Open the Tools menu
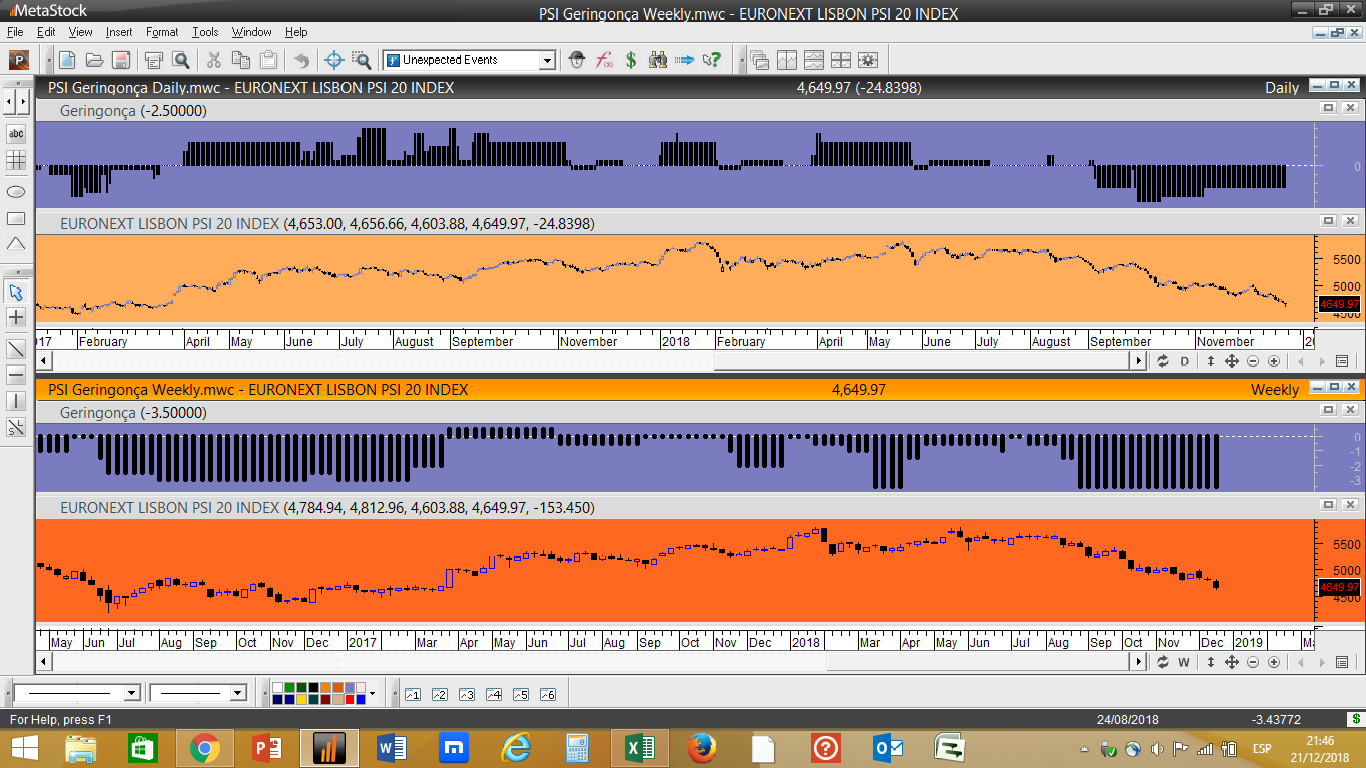 tap(205, 32)
